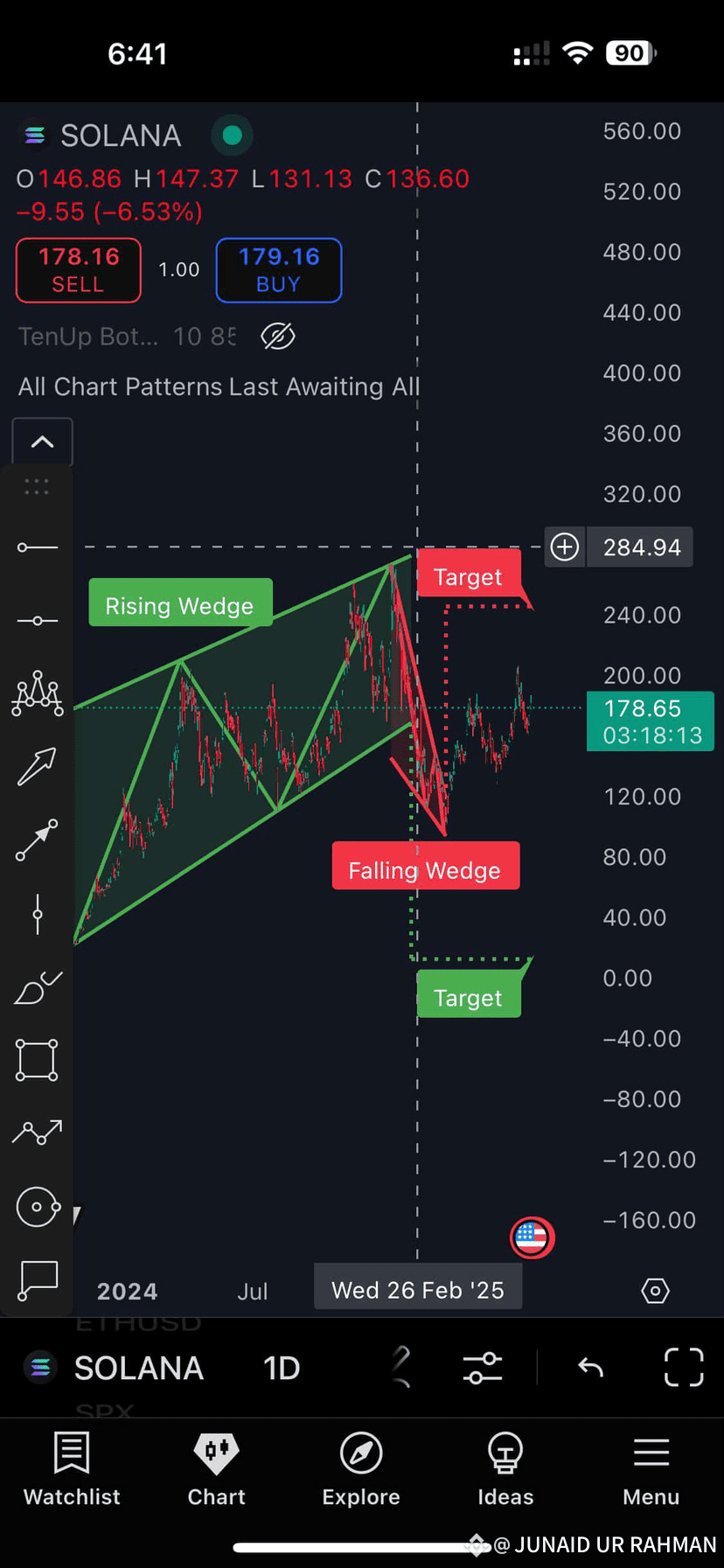Open chart indicator settings sliders icon
Image resolution: width=724 pixels, height=1568 pixels.
[483, 1368]
